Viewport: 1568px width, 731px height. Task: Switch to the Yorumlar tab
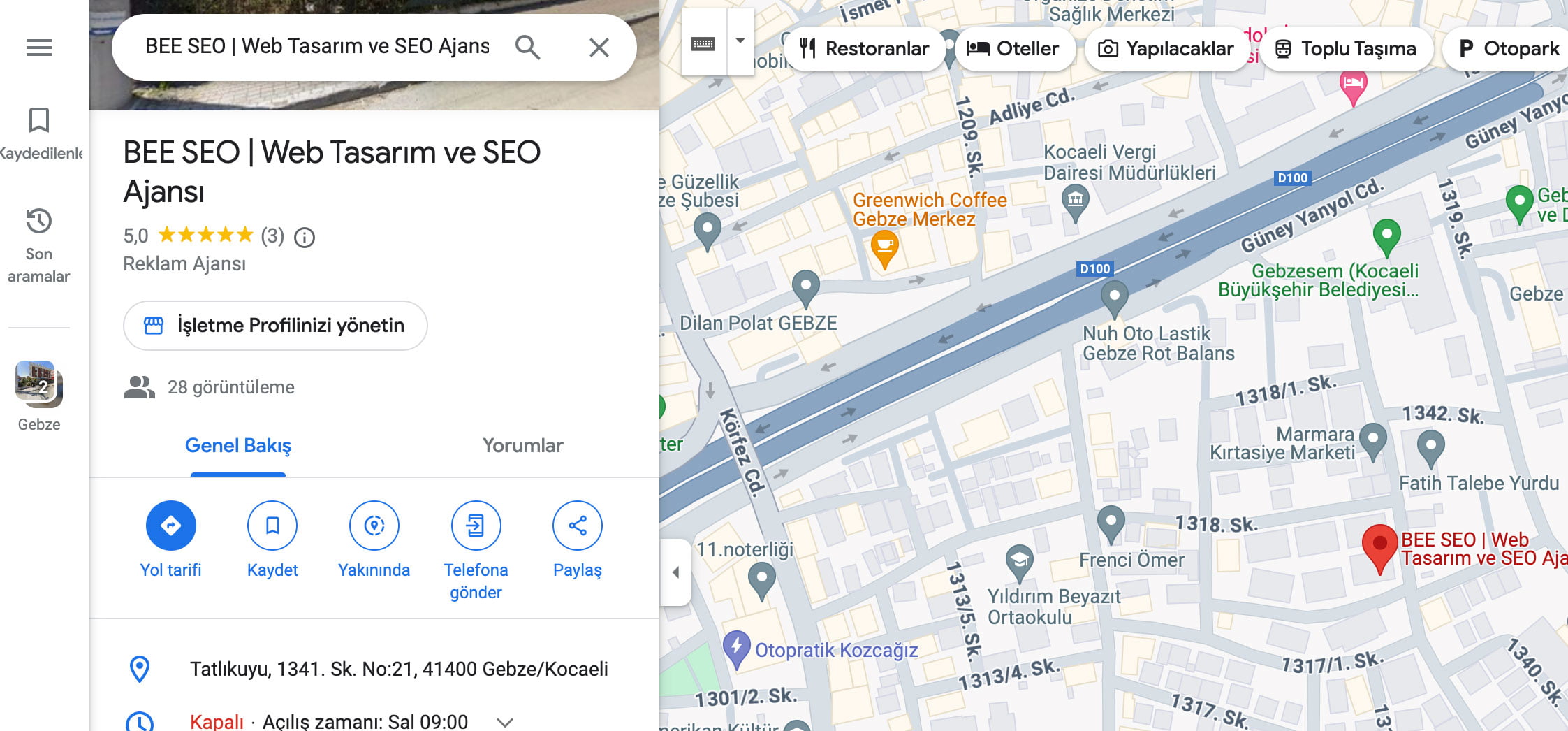[522, 445]
